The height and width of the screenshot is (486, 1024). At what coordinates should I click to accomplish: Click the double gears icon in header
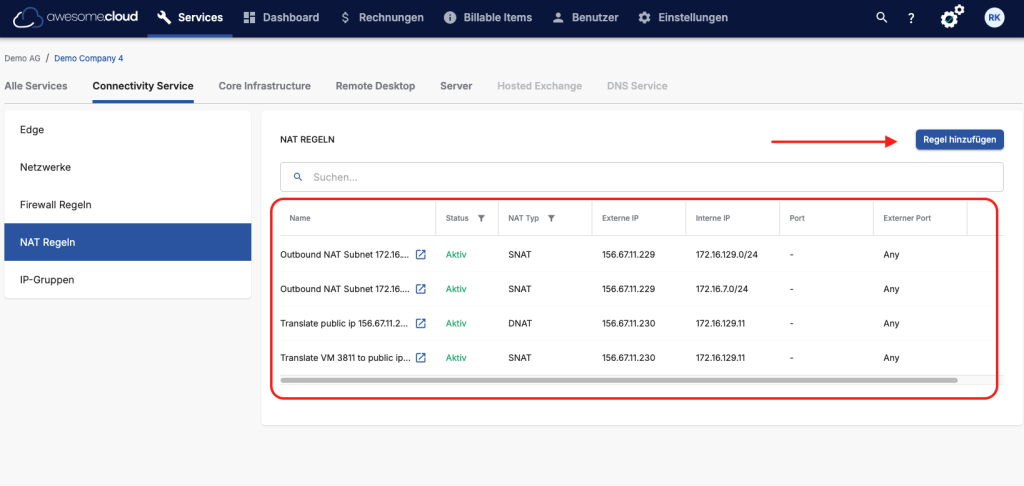952,17
